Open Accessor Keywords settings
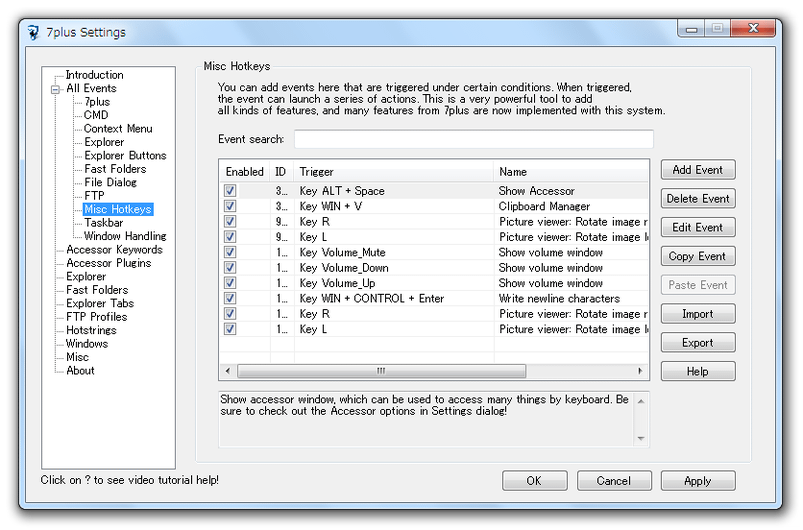803x530 pixels. (115, 250)
